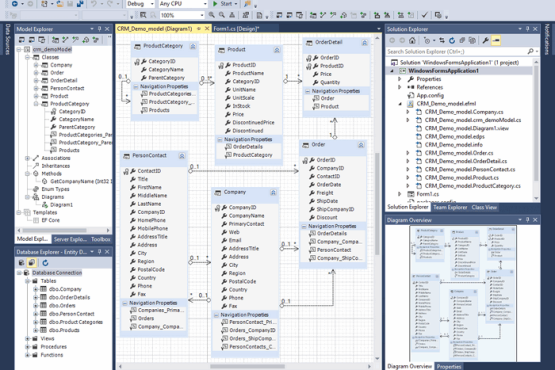This screenshot has width=555, height=370.
Task: Expand the Views node in Database Explorer
Action: 28,339
